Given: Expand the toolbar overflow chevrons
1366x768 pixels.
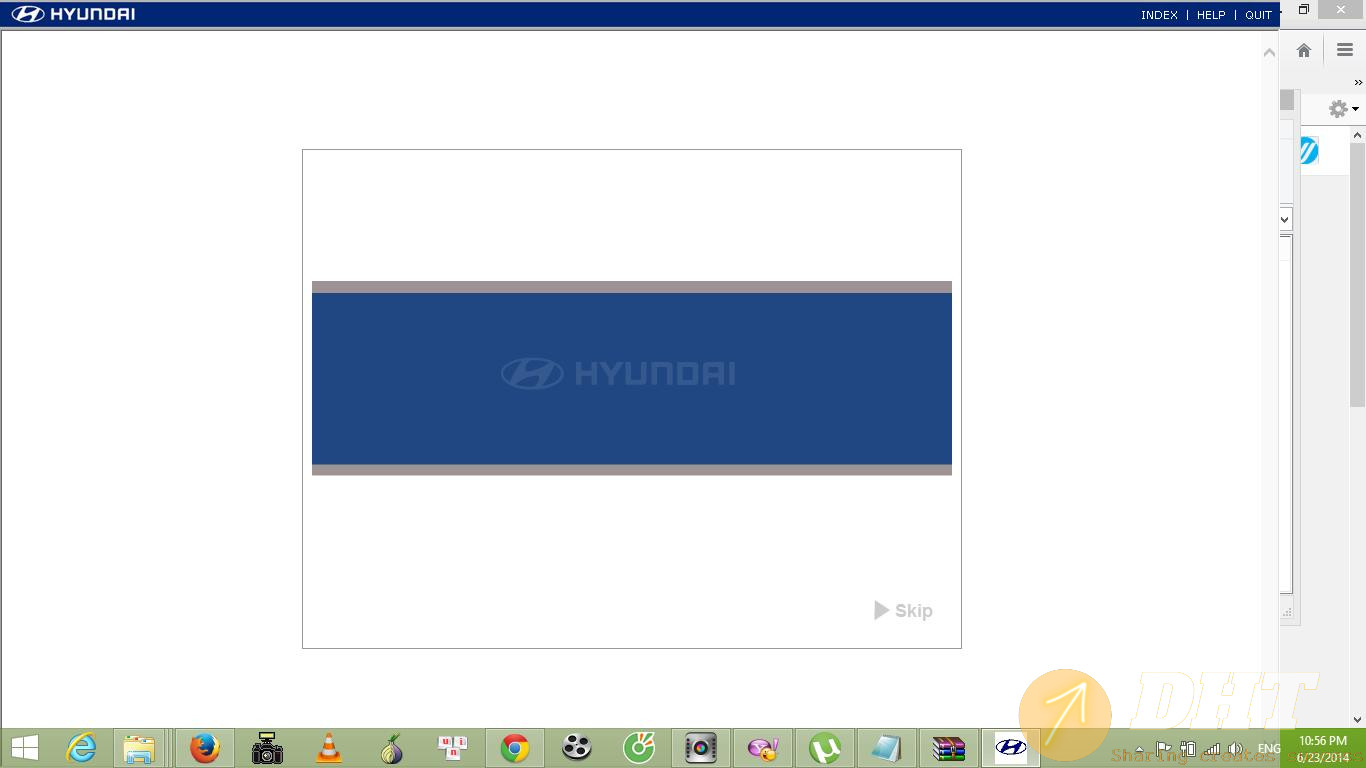Looking at the screenshot, I should pyautogui.click(x=1358, y=82).
